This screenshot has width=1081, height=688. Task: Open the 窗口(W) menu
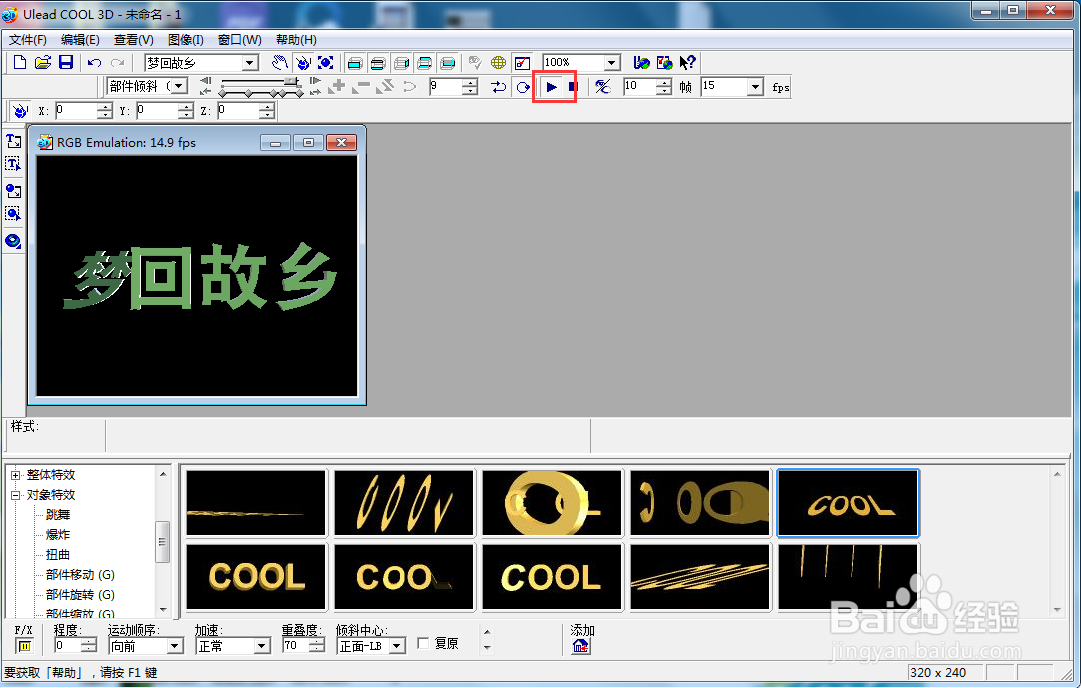(x=239, y=40)
